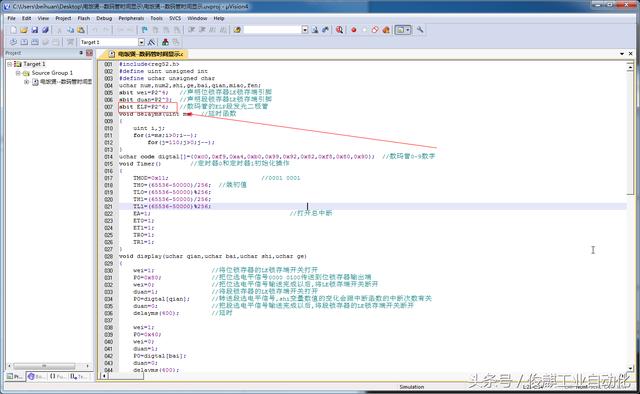Close the editor tab with the X at right
Viewport: 640px width, 394px height.
631,53
